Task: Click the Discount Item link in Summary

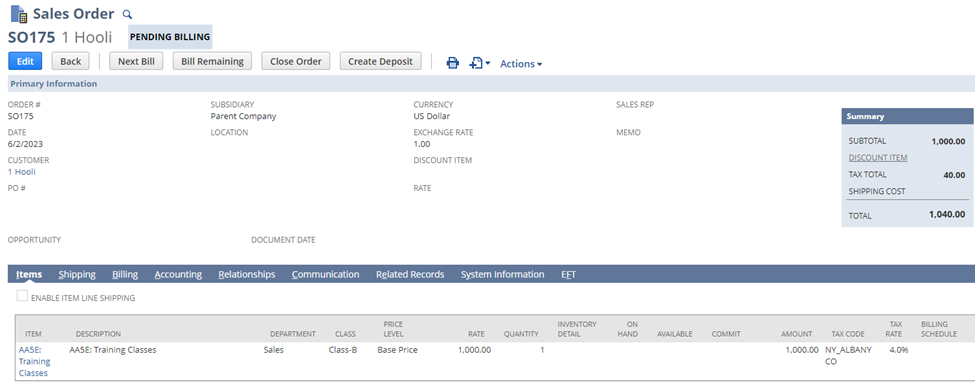Action: pyautogui.click(x=877, y=157)
